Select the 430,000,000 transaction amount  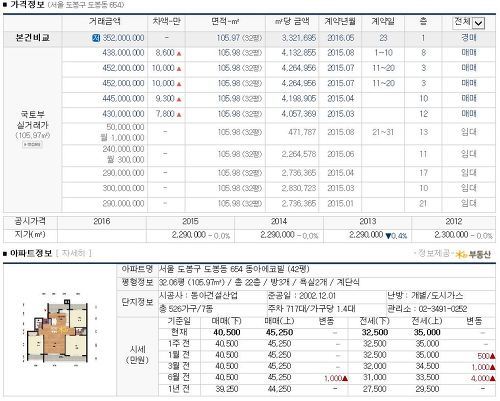tap(123, 114)
